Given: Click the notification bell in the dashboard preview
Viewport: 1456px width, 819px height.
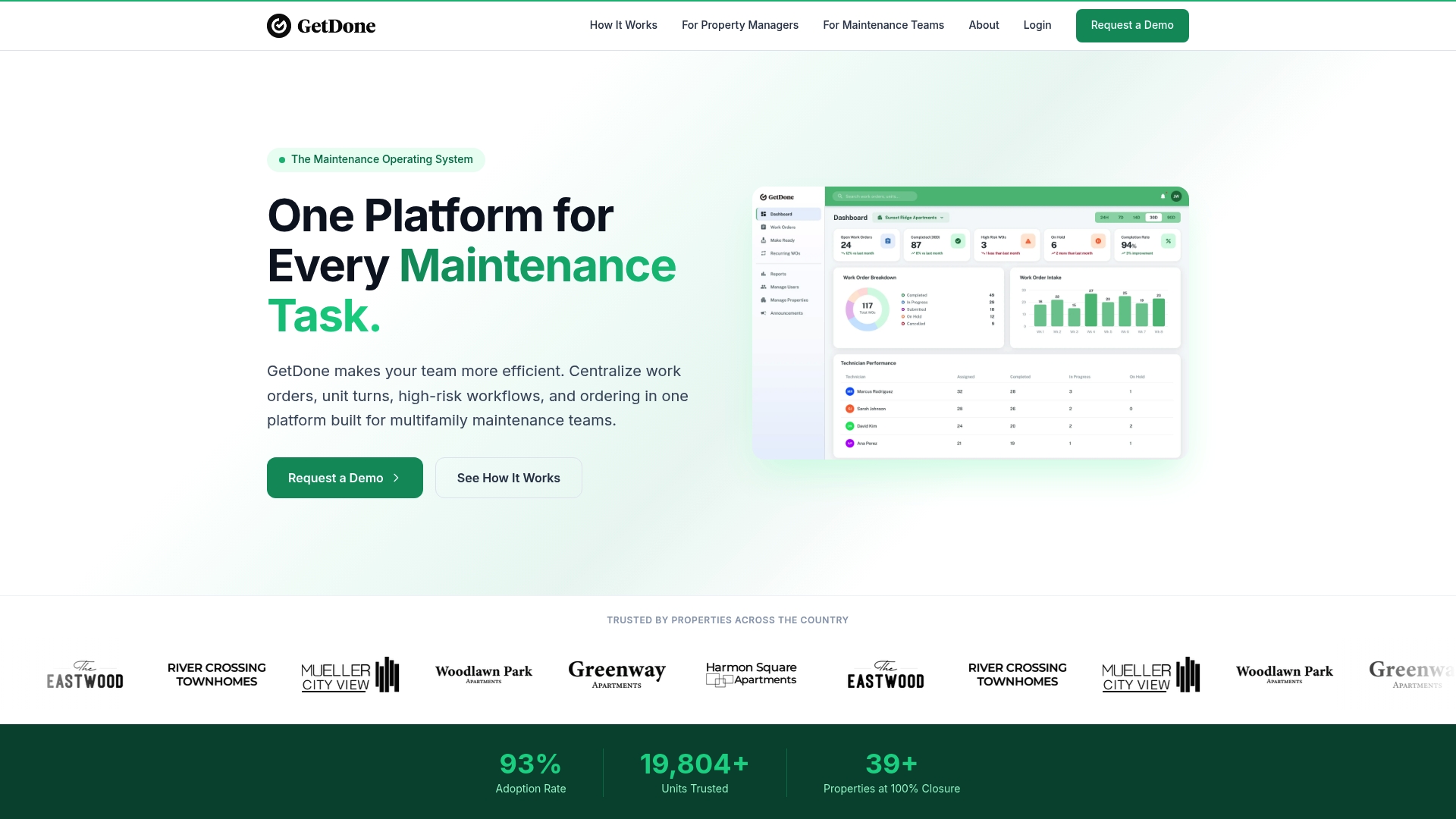Looking at the screenshot, I should [x=1163, y=196].
